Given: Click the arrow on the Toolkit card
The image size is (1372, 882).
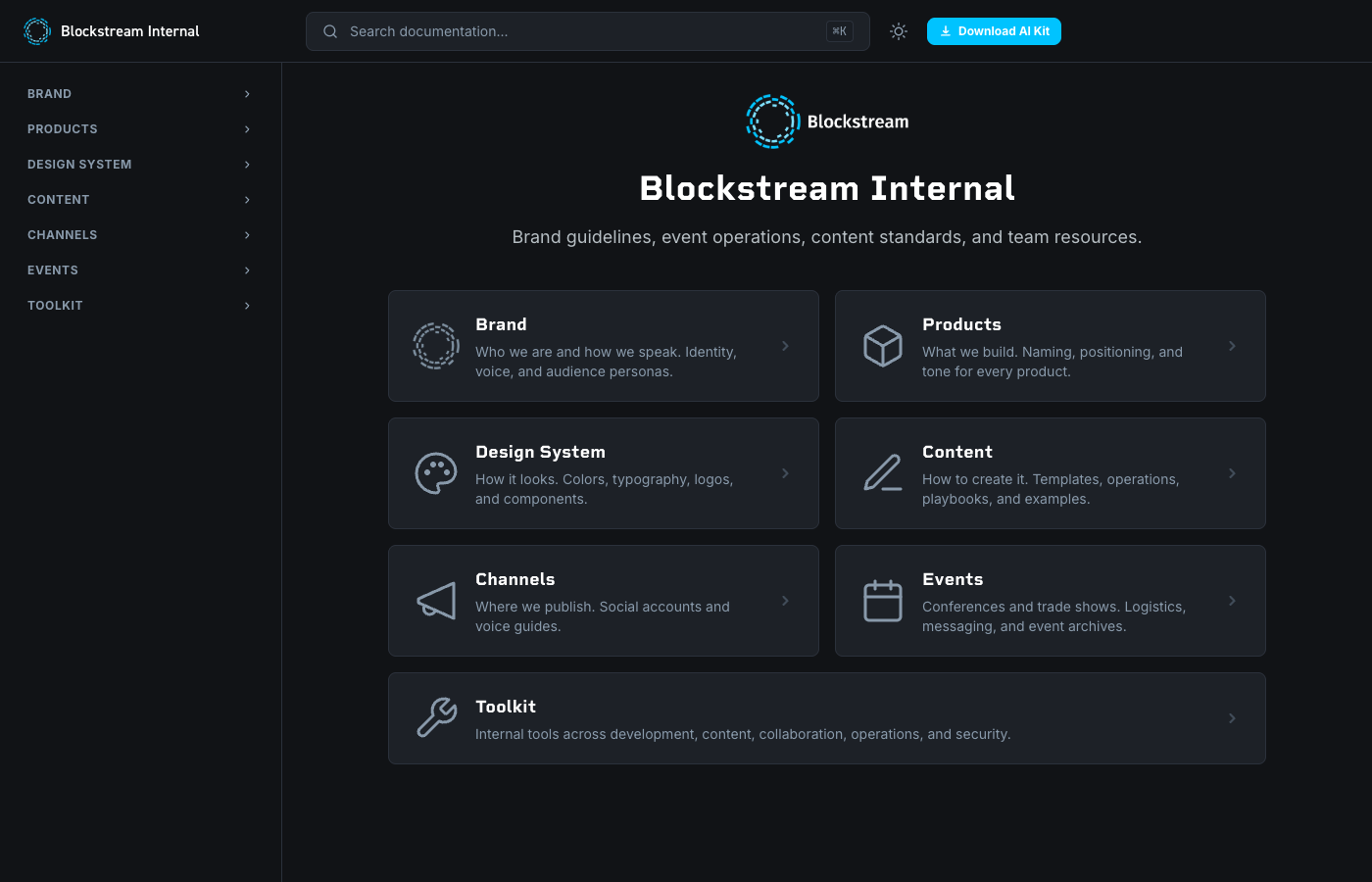Looking at the screenshot, I should (1232, 718).
